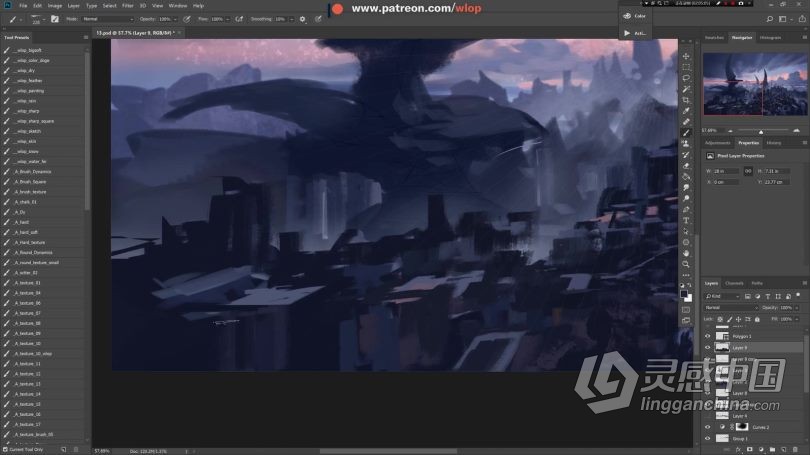Create a new group folder icon
This screenshot has width=810, height=455.
[x=772, y=450]
